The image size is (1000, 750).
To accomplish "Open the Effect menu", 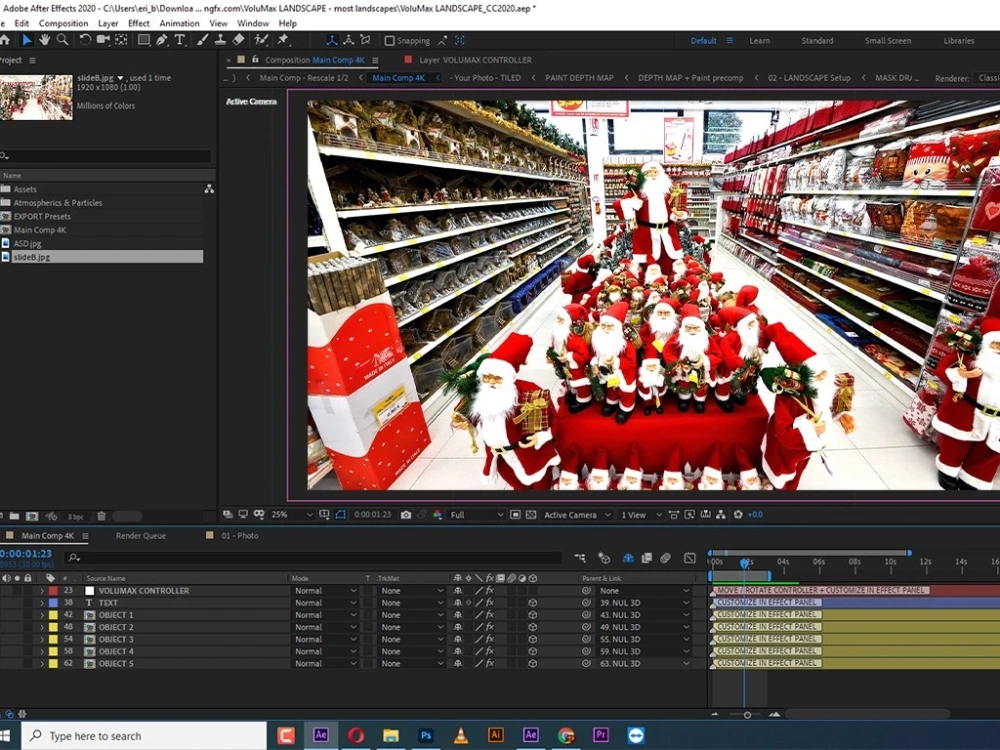I will [x=138, y=23].
